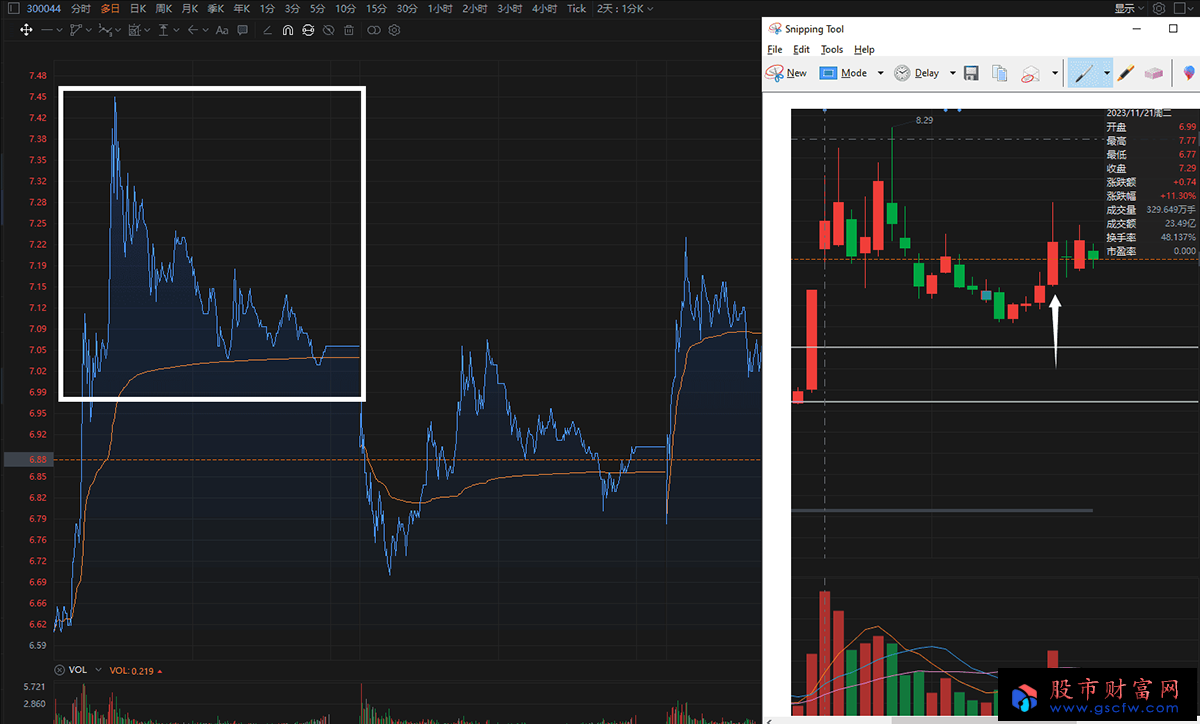Open the layout square dropdown
1200x724 pixels.
point(1183,8)
